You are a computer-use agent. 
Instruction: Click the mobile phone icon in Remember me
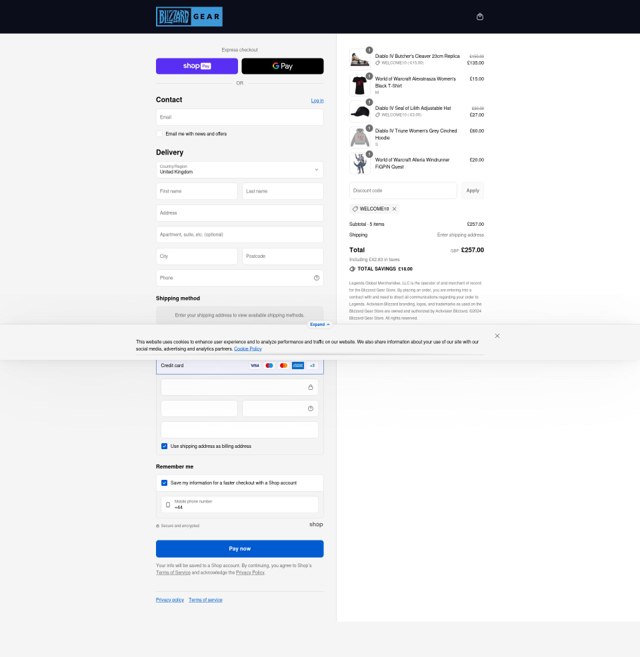pyautogui.click(x=168, y=504)
